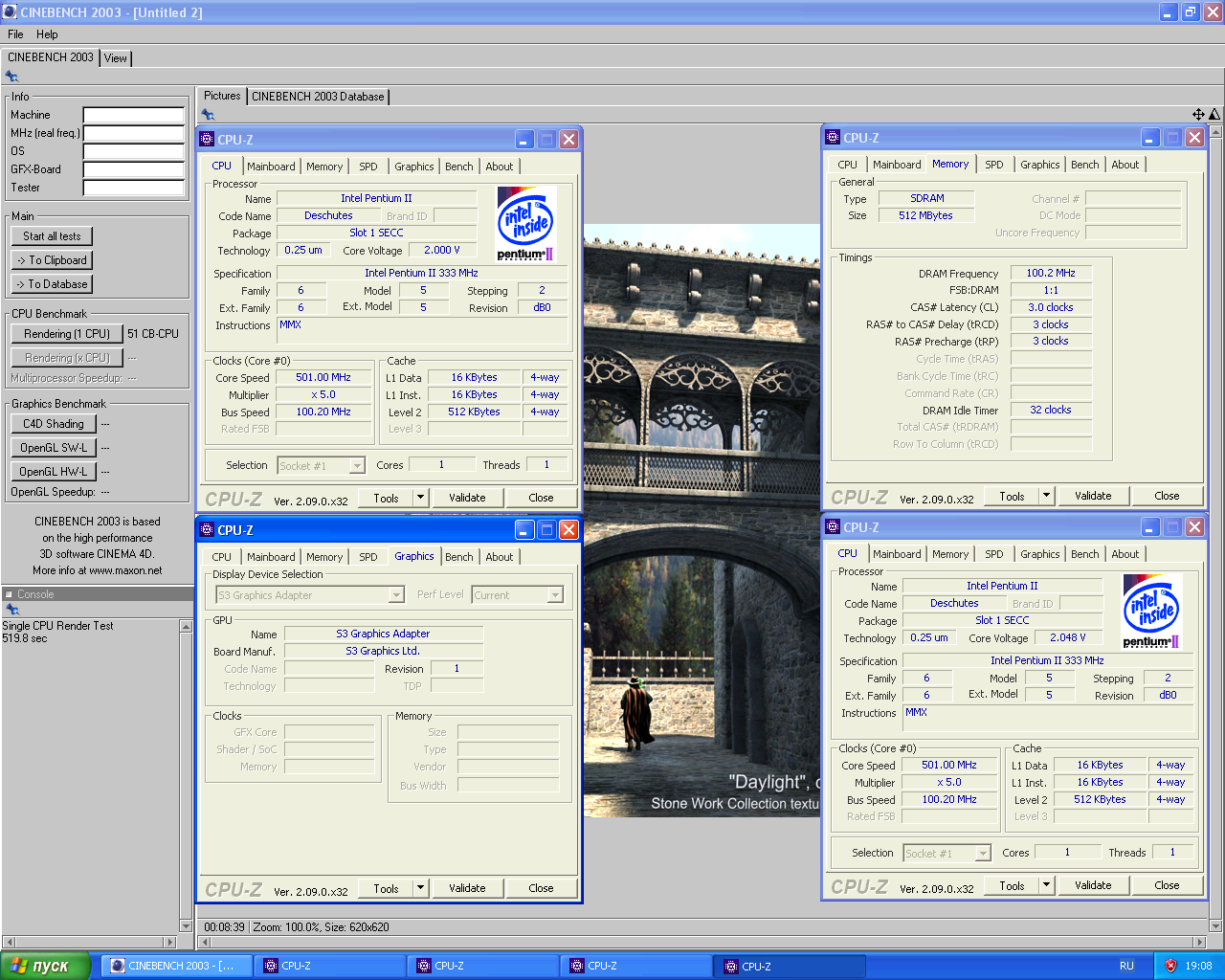Click the picture area horizontal scrollbar left arrow

click(205, 943)
